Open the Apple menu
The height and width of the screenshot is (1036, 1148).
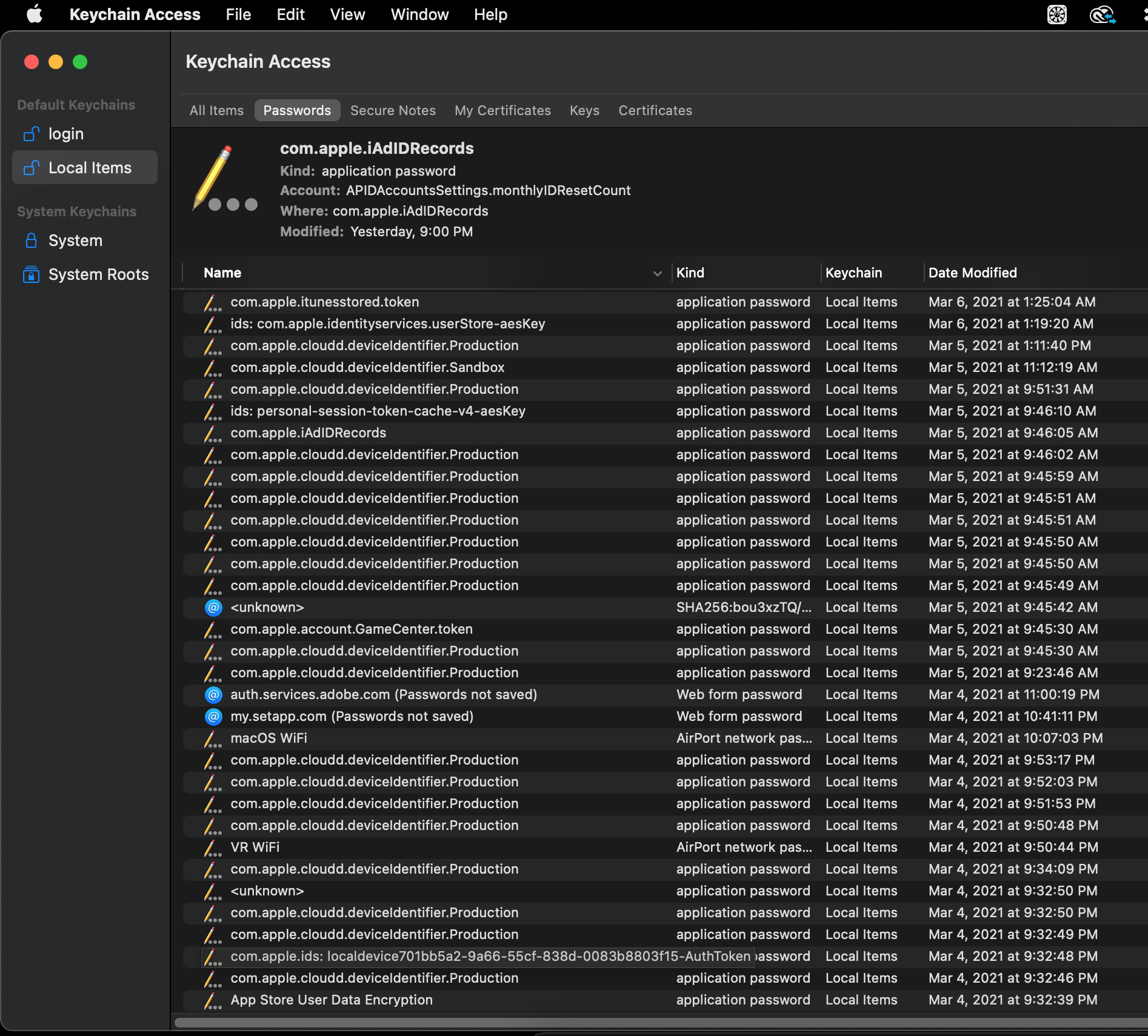click(x=35, y=15)
